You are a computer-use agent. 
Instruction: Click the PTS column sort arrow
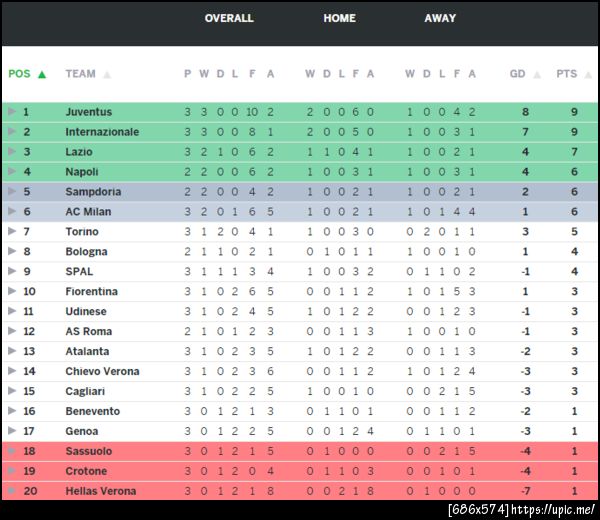coord(586,74)
